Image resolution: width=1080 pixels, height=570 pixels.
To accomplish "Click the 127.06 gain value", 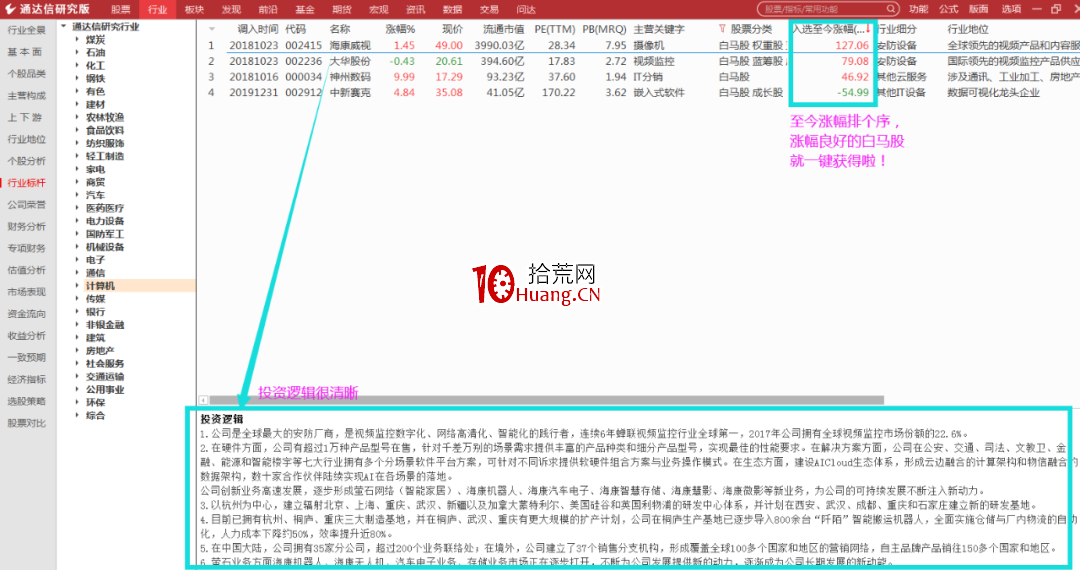I will pyautogui.click(x=852, y=45).
